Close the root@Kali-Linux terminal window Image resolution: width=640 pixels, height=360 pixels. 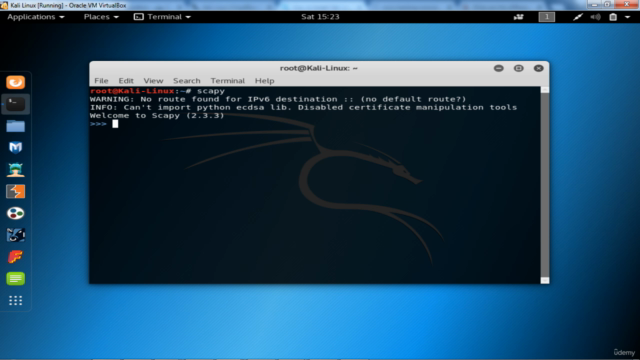[x=539, y=68]
